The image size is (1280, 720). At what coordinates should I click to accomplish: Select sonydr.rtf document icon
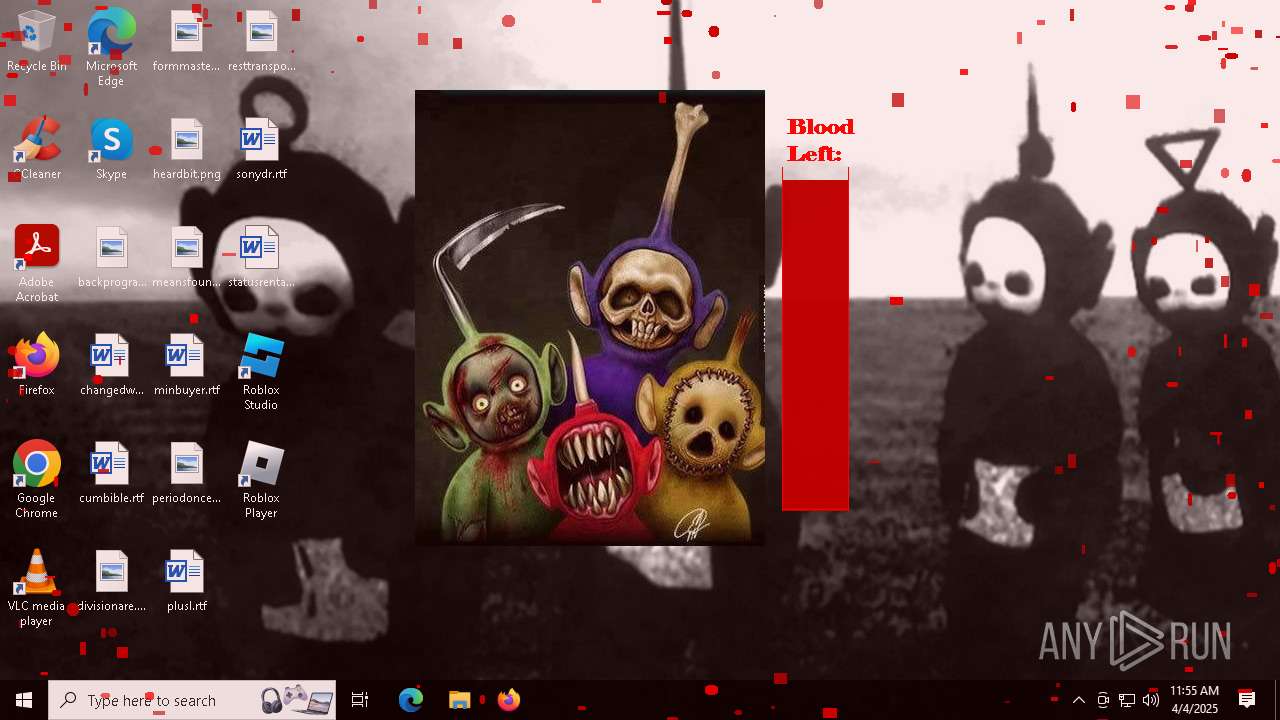(x=261, y=149)
